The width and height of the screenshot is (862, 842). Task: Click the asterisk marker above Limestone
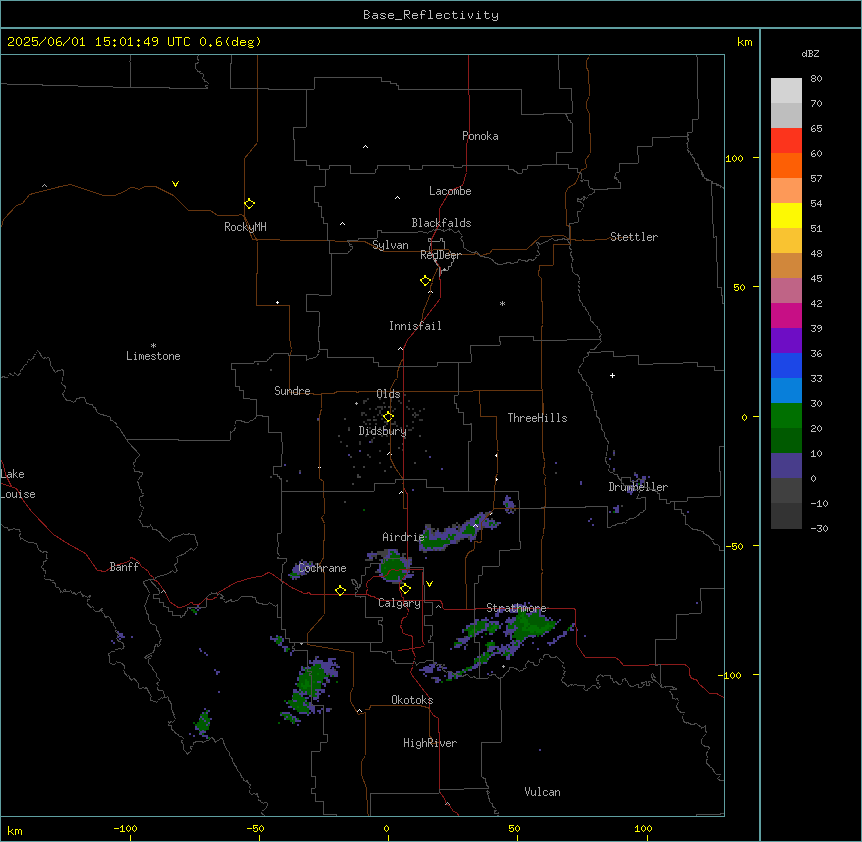pos(153,346)
